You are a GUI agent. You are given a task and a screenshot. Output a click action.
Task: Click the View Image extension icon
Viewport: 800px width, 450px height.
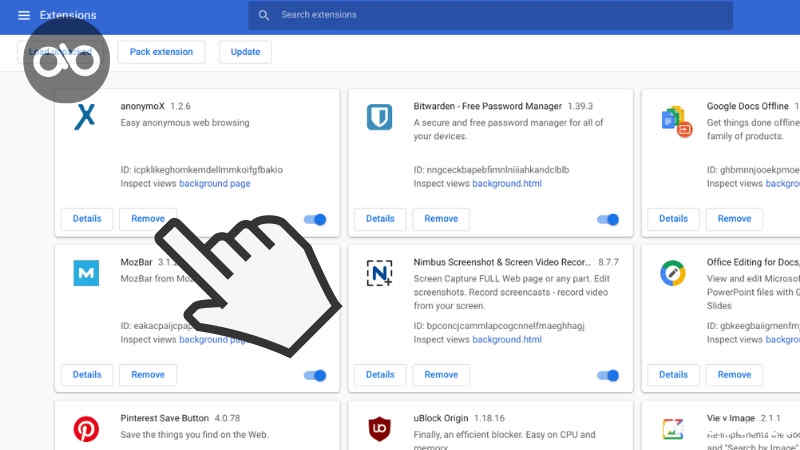(672, 429)
